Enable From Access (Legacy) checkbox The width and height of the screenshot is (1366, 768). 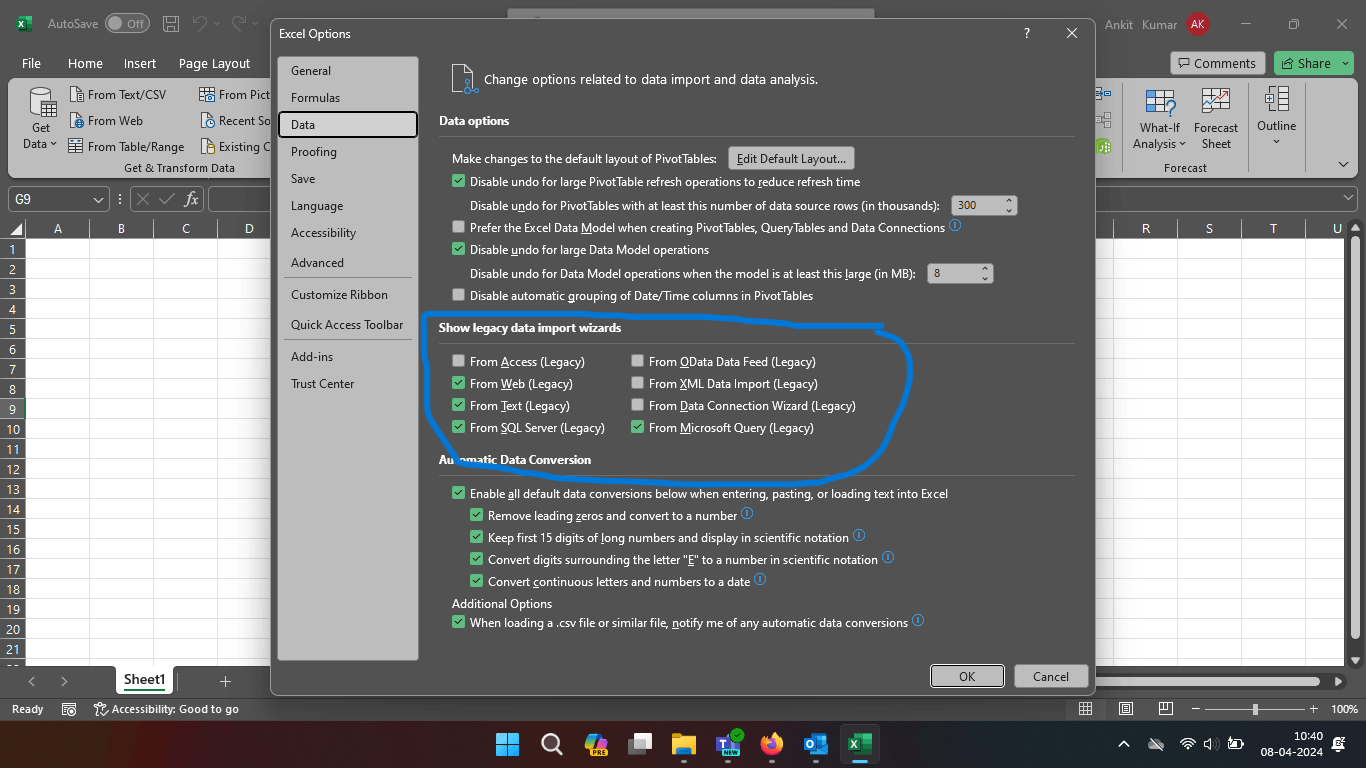[459, 361]
